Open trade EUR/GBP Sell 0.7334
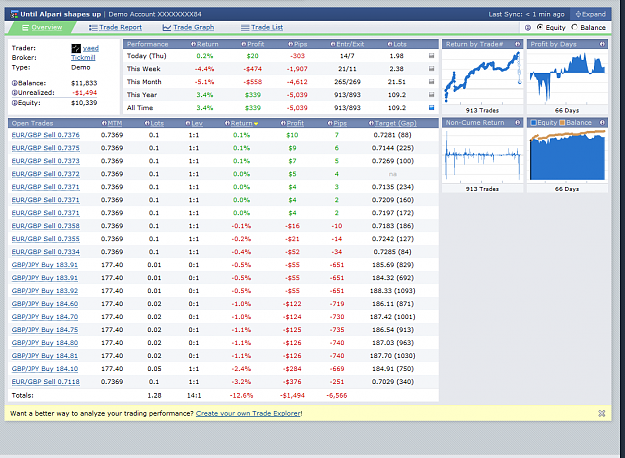Screen dimensions: 625x458 (x=45, y=252)
